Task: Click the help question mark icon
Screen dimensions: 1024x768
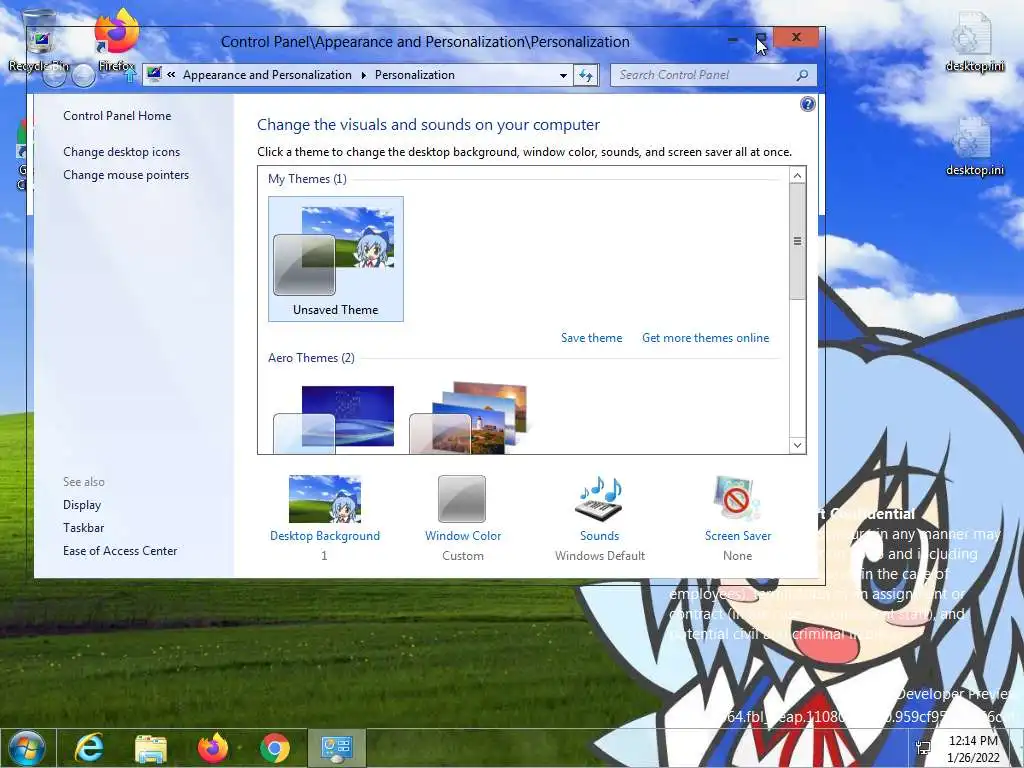Action: coord(807,104)
